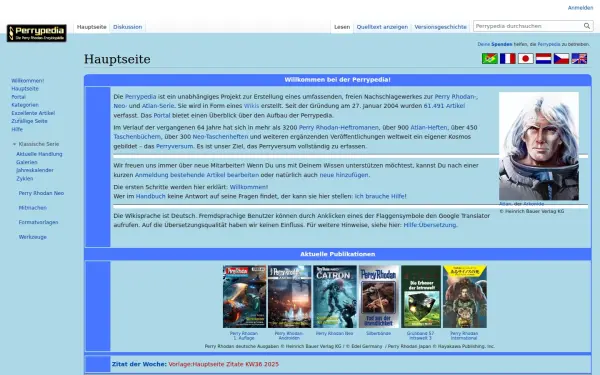This screenshot has height=375, width=600.
Task: Go to Zufällige Seite
Action: coord(29,121)
